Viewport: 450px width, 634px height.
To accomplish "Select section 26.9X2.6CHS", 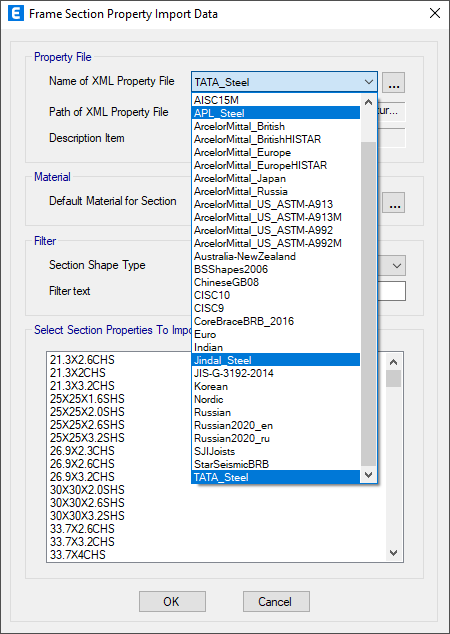I will coord(82,463).
